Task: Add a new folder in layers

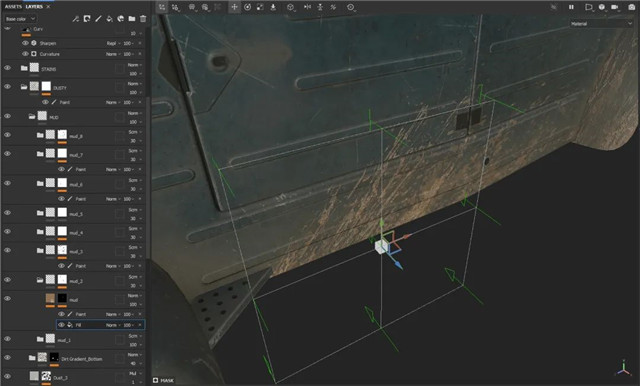Action: tap(132, 19)
